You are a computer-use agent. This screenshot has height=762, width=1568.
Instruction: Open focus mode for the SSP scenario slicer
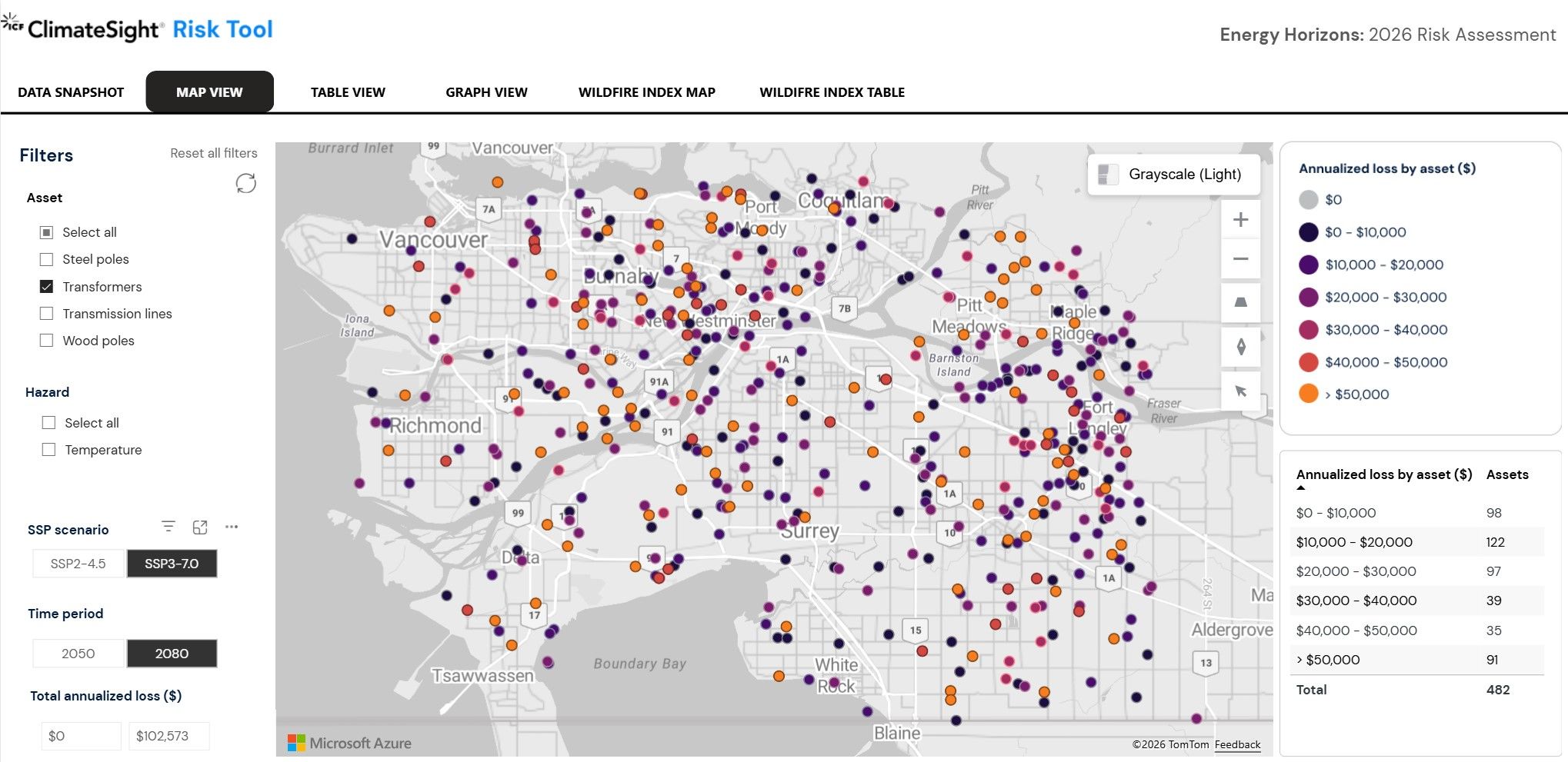(201, 526)
